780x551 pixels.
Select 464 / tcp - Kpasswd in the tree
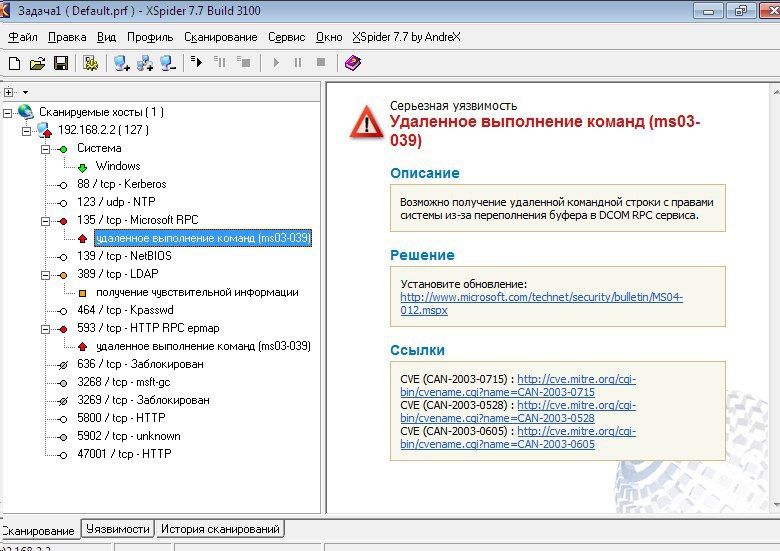(x=125, y=310)
